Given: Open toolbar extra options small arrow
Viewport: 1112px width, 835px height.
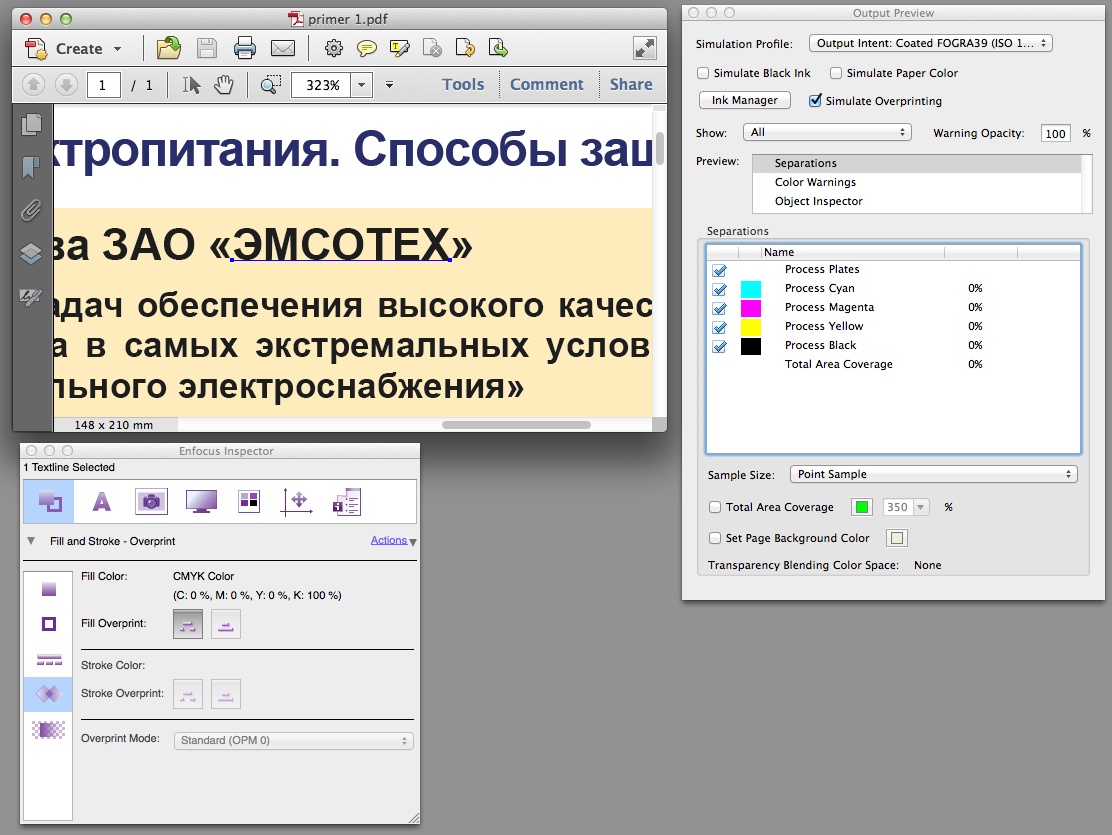Looking at the screenshot, I should [x=389, y=84].
